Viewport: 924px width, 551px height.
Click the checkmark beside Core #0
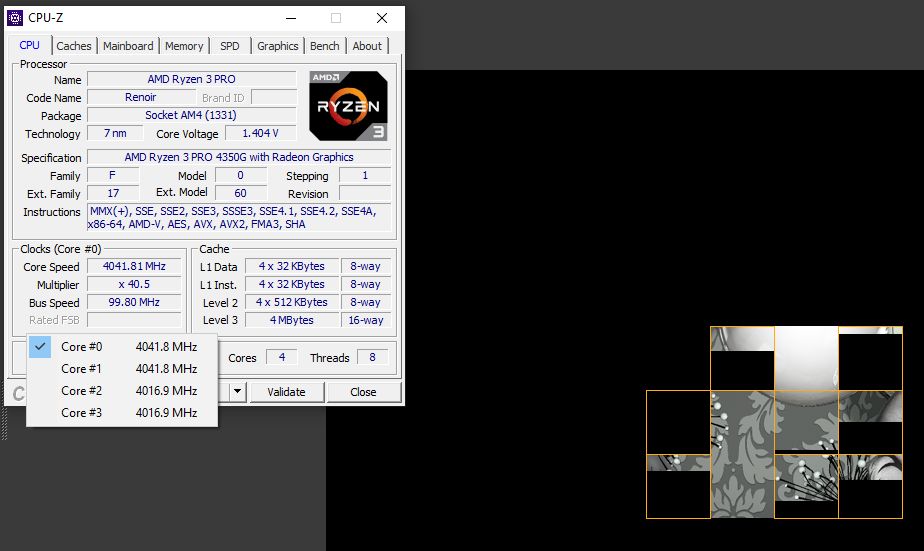(x=40, y=347)
